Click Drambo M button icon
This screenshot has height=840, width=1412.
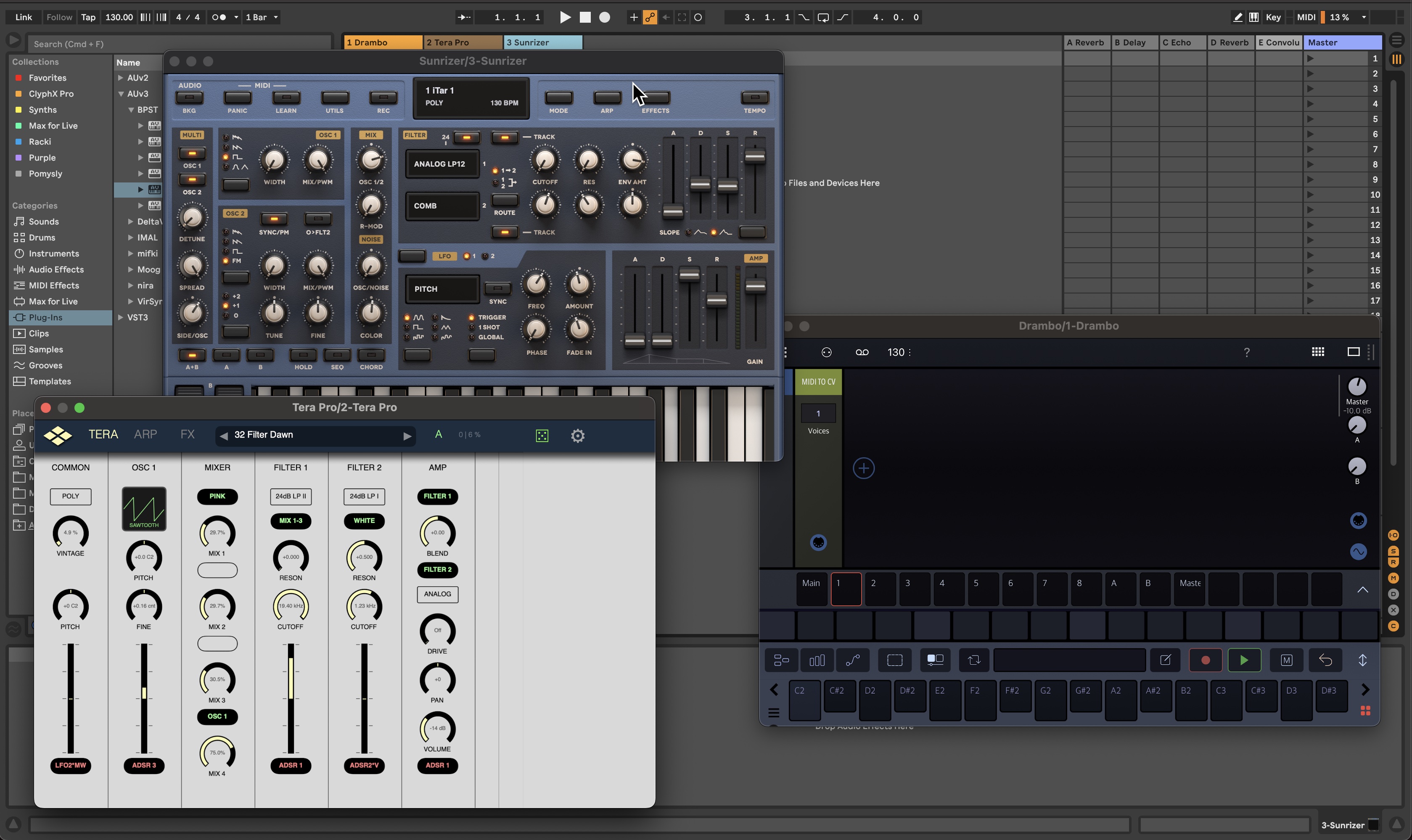[x=1286, y=660]
